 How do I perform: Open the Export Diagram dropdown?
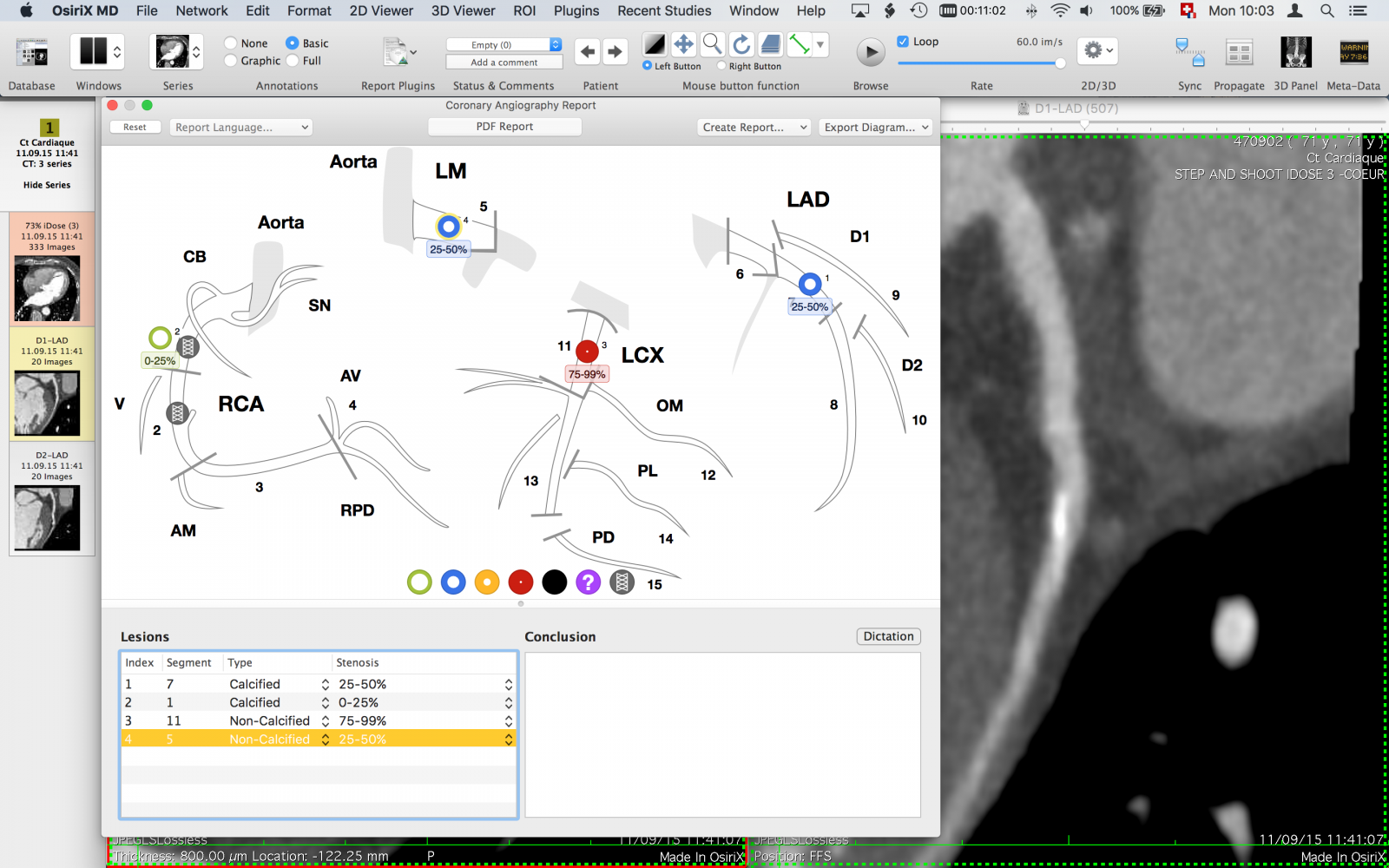click(874, 127)
